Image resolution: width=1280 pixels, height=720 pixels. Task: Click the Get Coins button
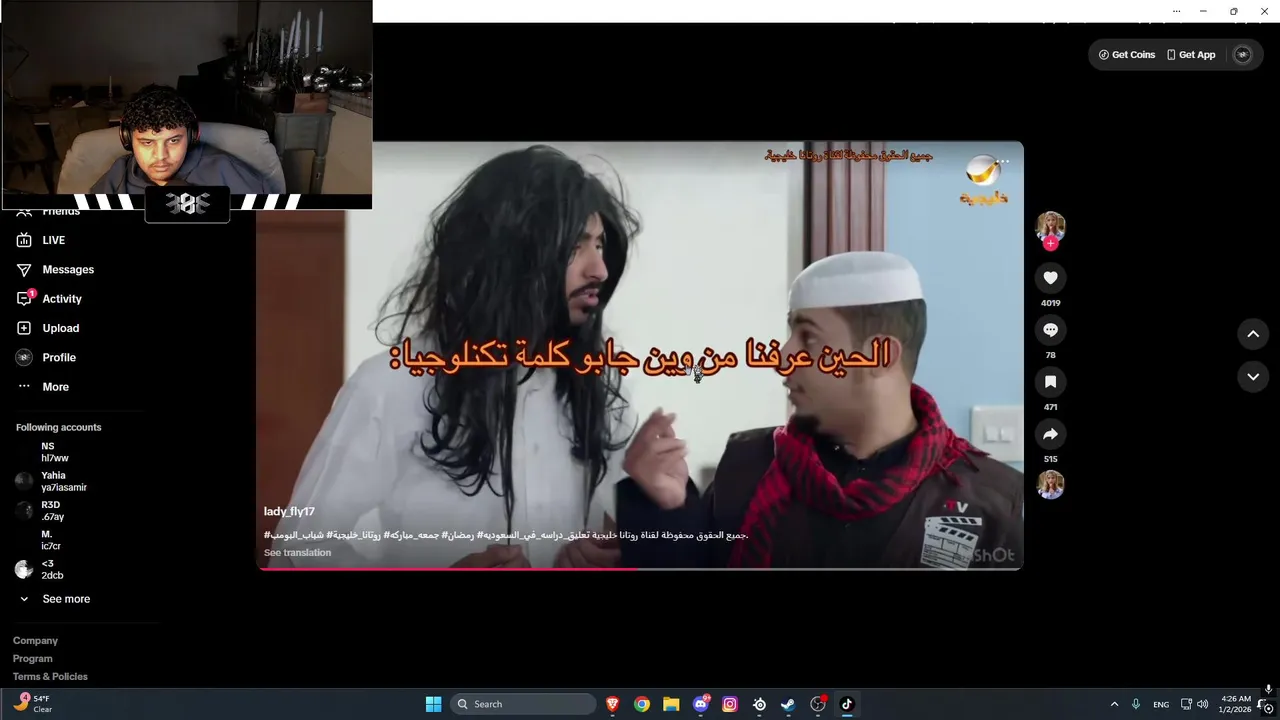coord(1126,55)
